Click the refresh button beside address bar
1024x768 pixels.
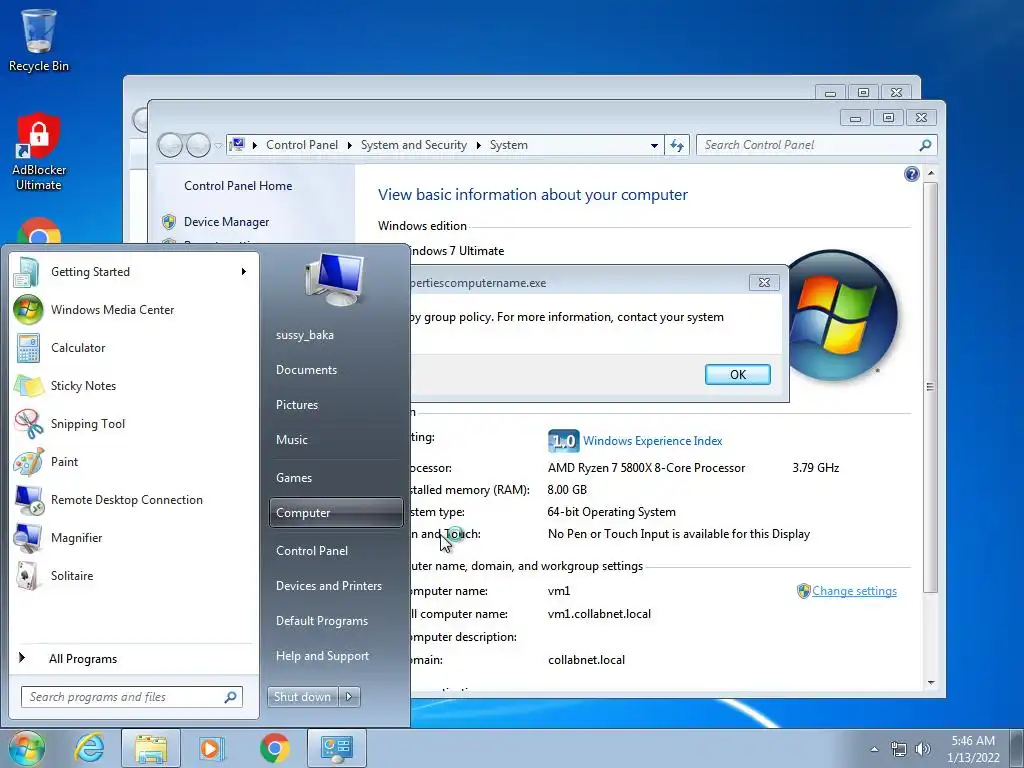(677, 146)
